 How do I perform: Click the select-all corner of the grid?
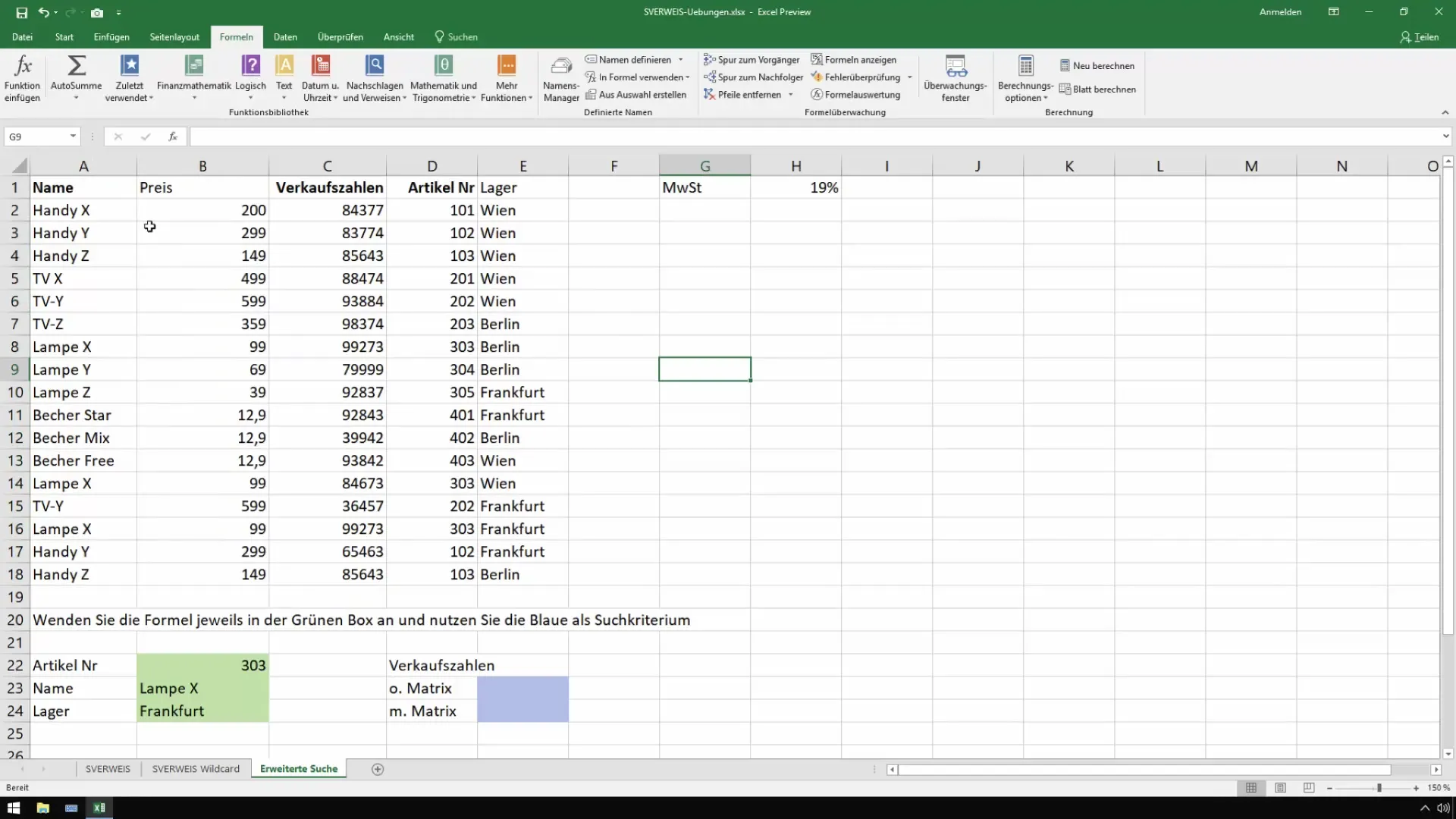point(15,165)
